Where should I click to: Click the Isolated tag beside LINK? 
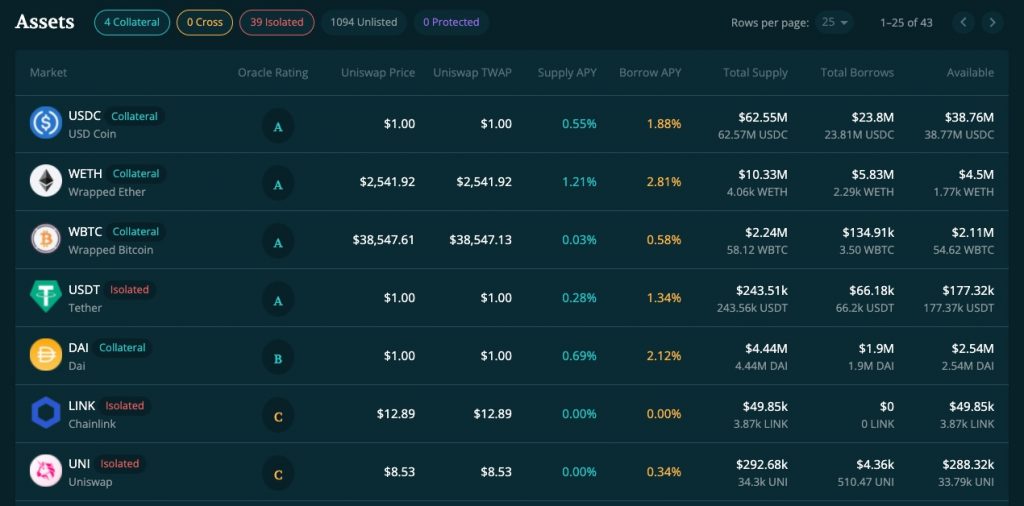(x=125, y=405)
